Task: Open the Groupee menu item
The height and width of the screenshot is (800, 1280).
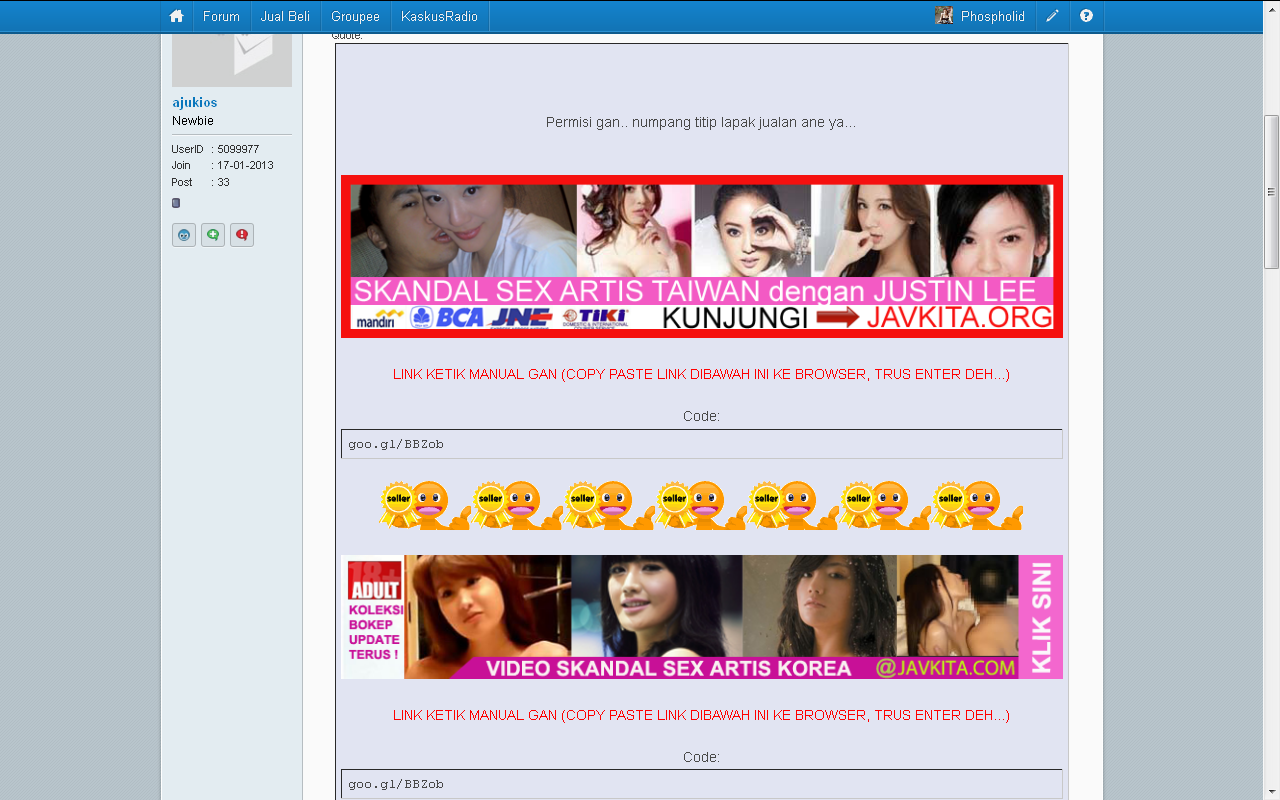Action: (x=355, y=16)
